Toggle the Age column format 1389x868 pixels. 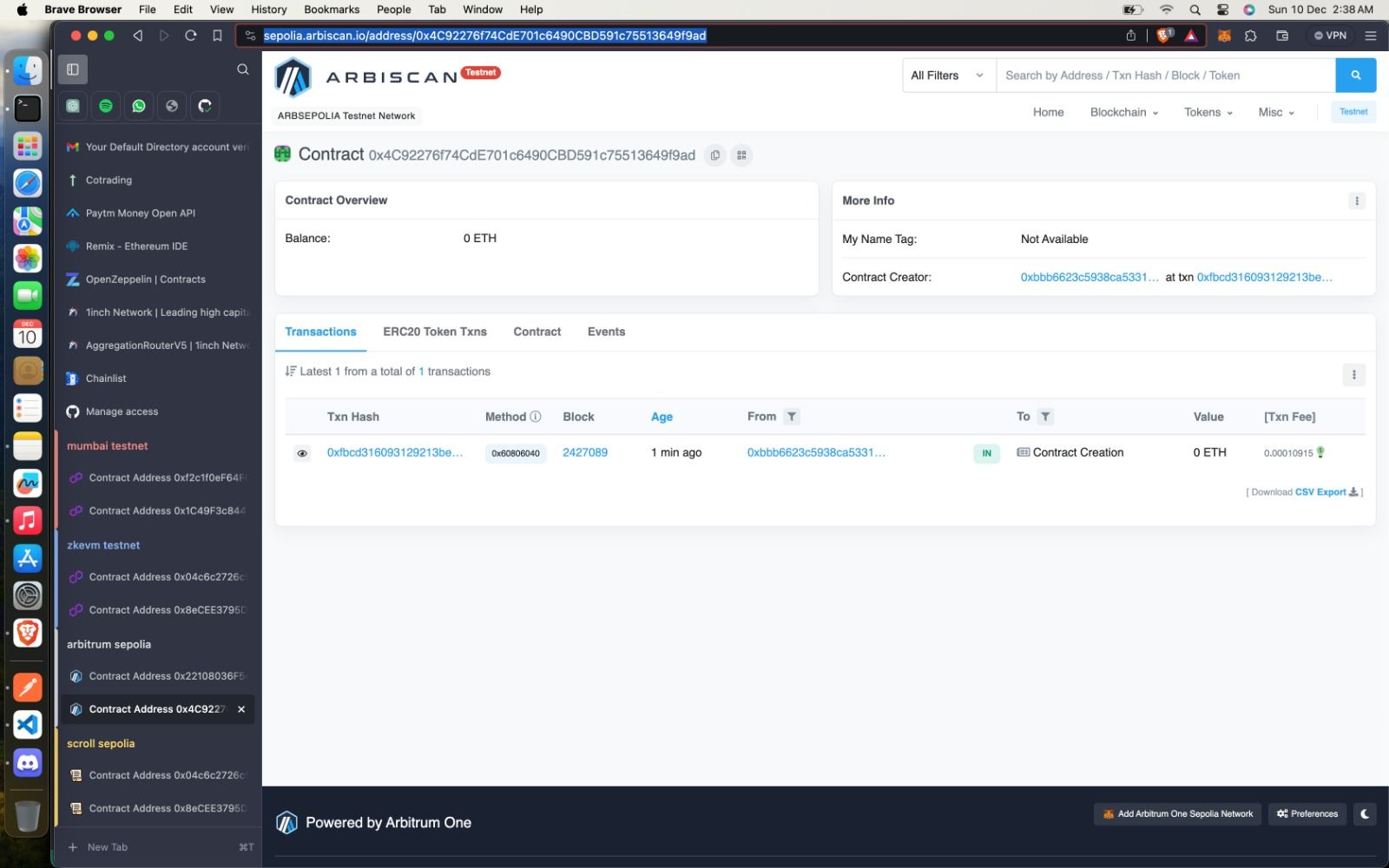click(x=662, y=417)
